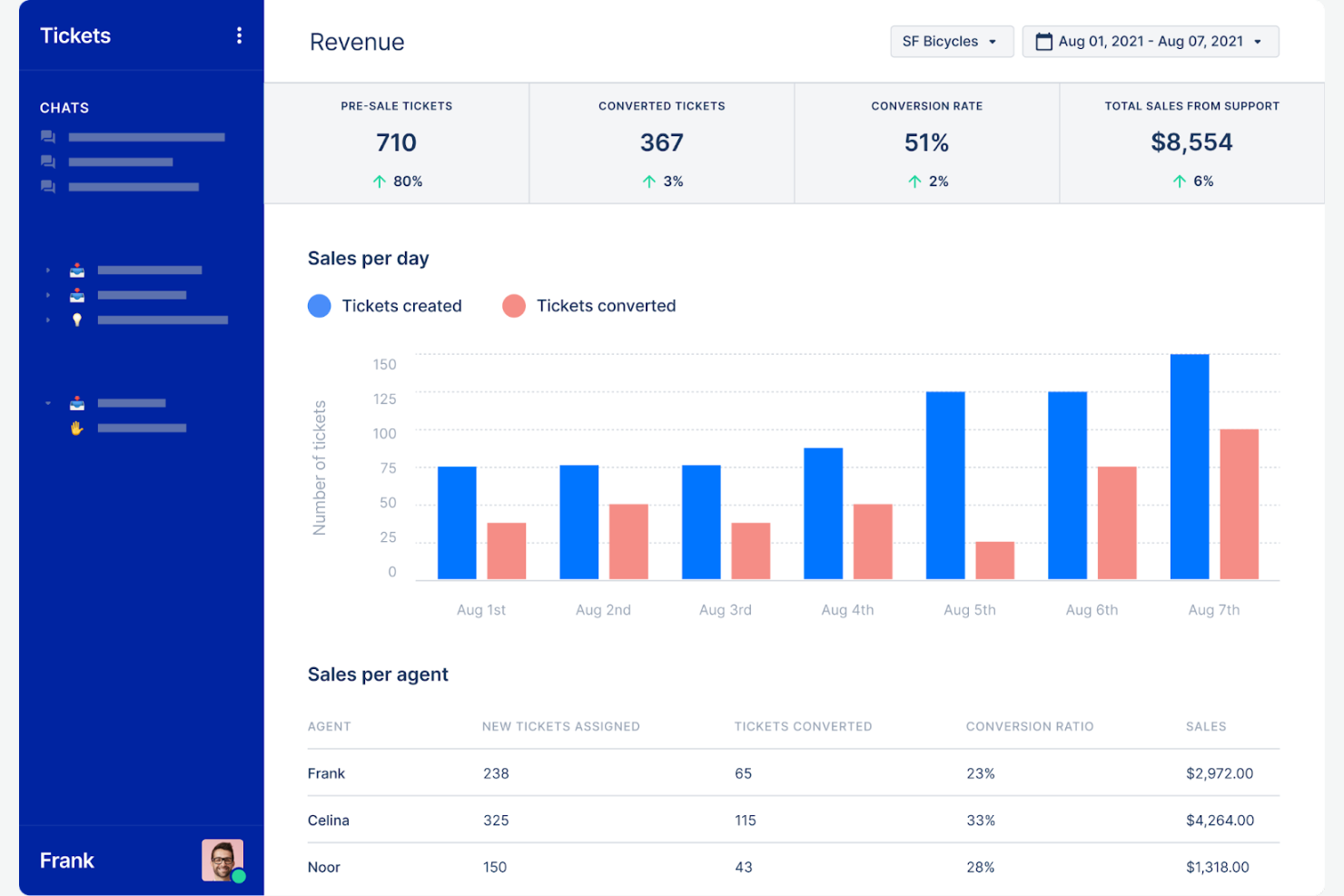Click the CHATS section heading
Image resolution: width=1344 pixels, height=896 pixels.
tap(64, 108)
